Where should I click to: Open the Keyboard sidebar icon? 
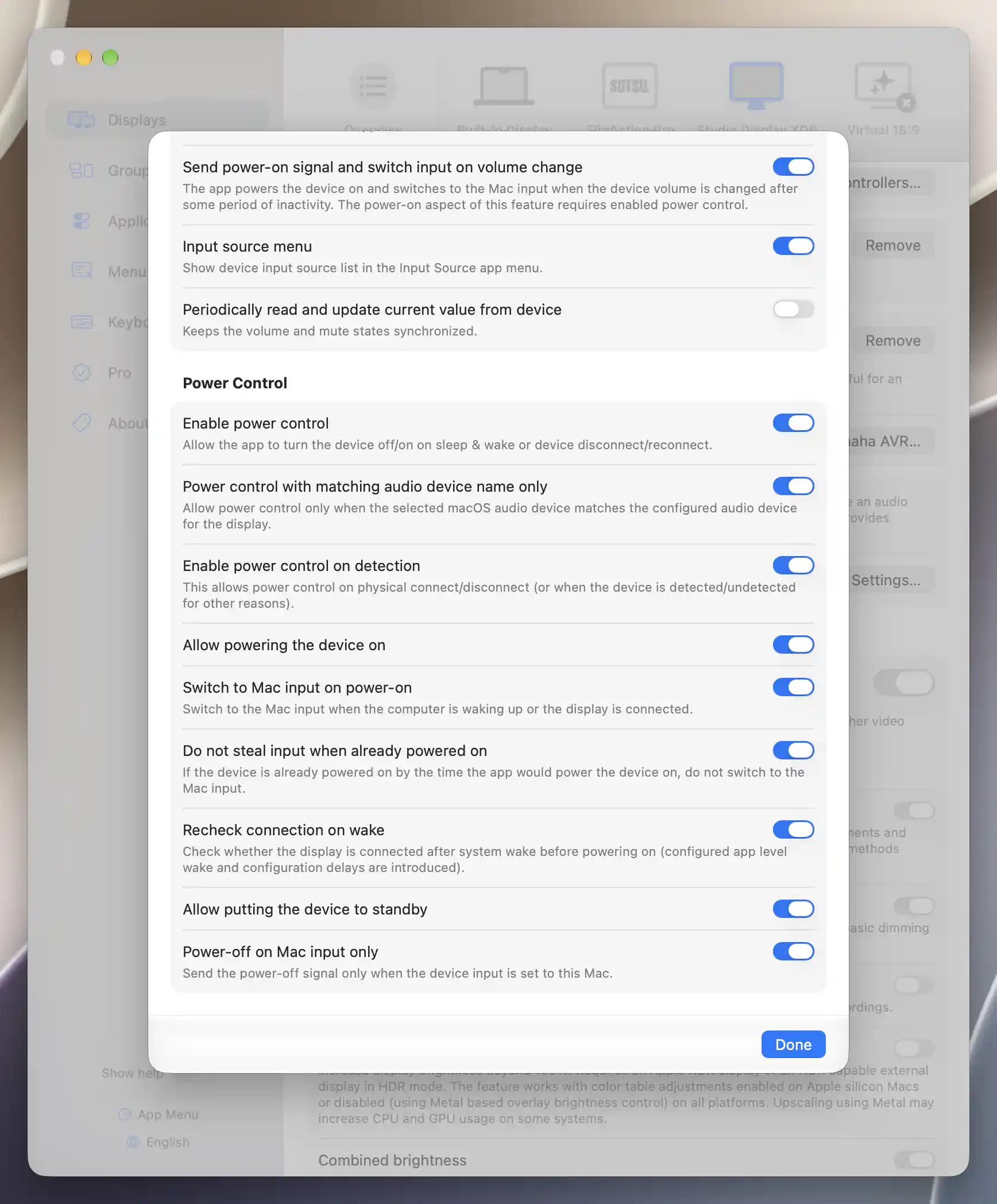point(82,322)
